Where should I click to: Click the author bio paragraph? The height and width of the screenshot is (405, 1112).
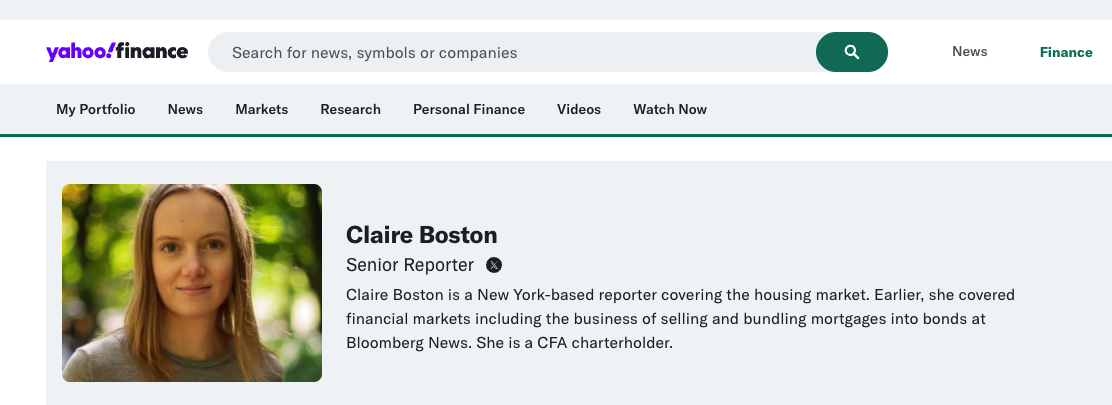click(680, 319)
